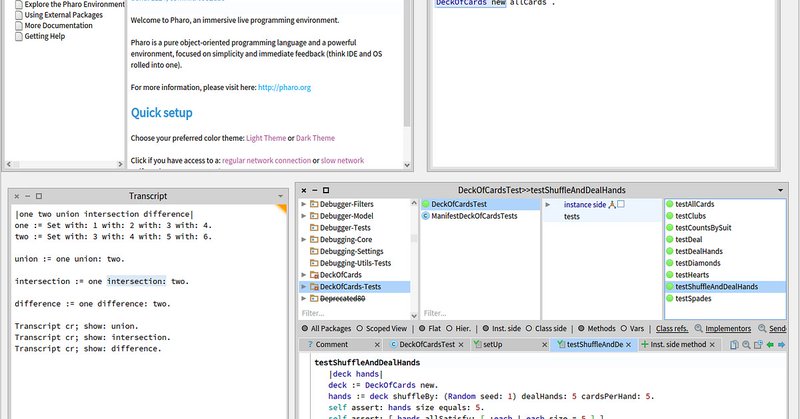Navigate forward with blue right arrow

click(781, 344)
